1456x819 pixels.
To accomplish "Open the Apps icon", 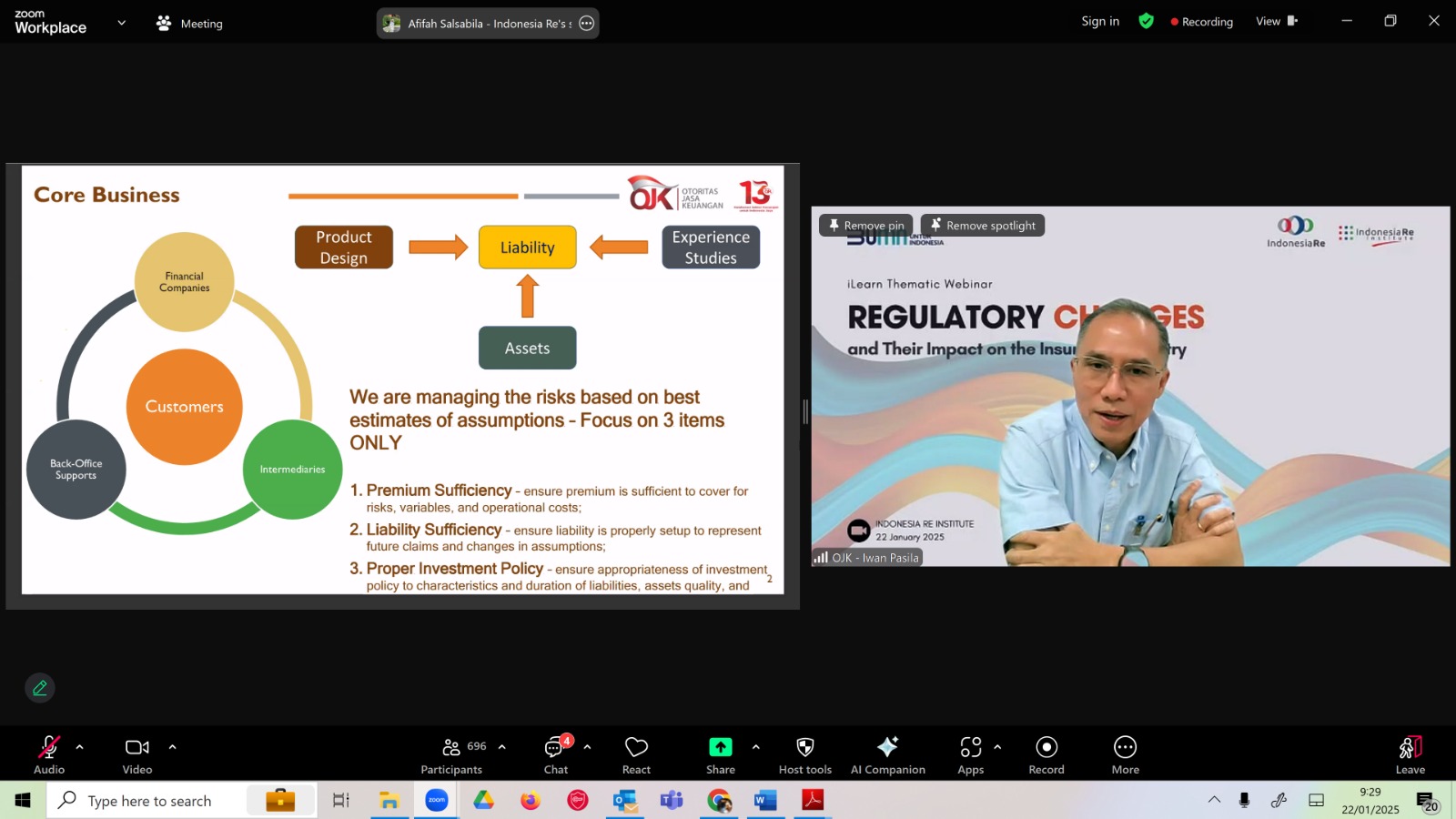I will tap(971, 747).
